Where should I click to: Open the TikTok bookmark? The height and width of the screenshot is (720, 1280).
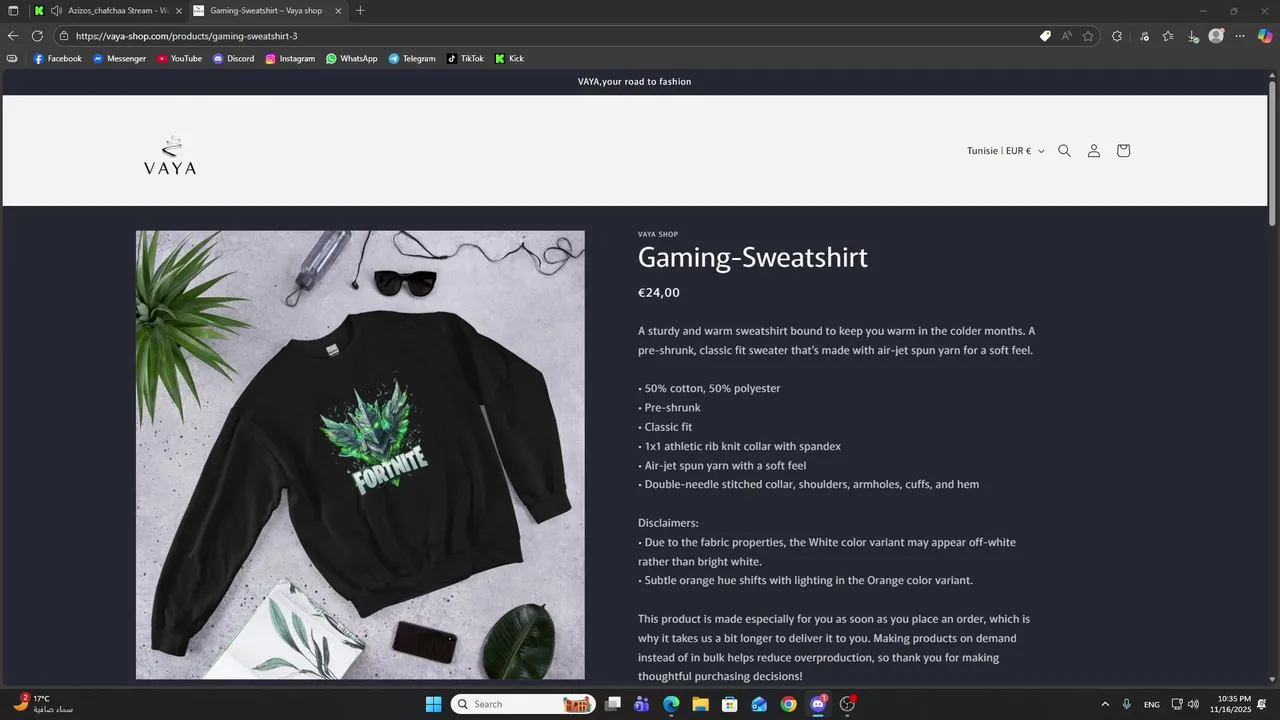[x=465, y=59]
